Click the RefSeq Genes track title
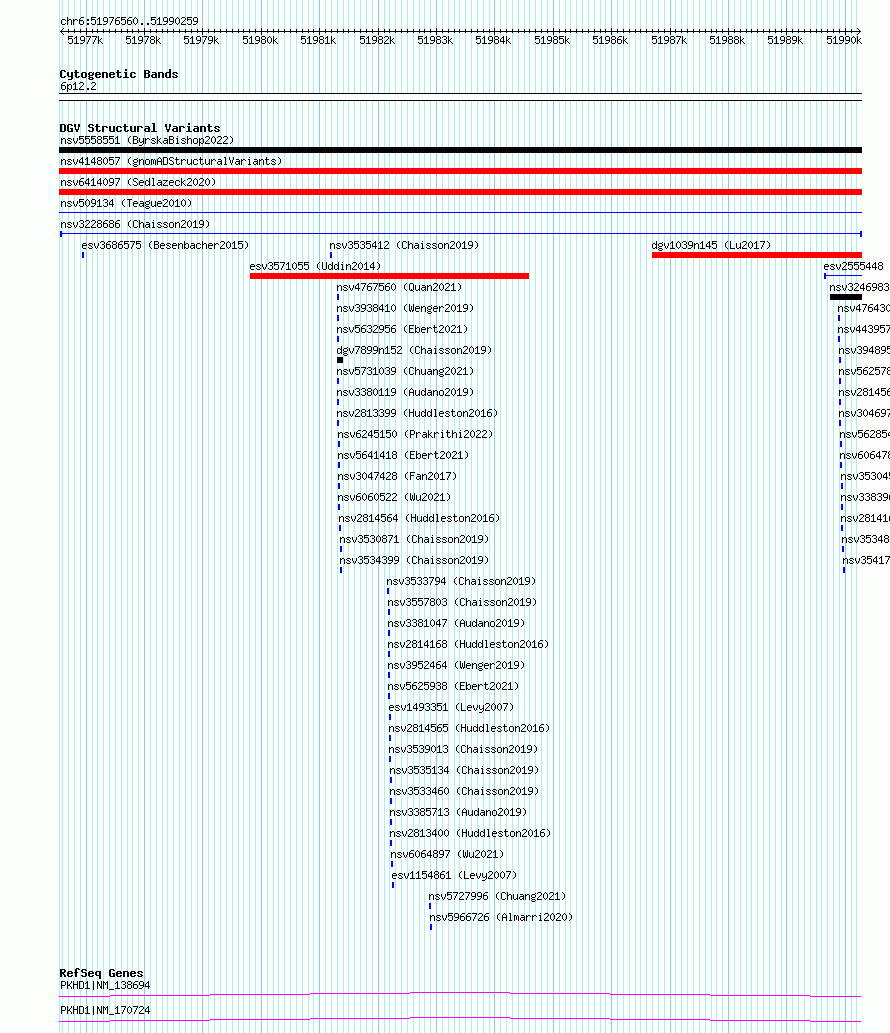This screenshot has width=890, height=1033. click(x=101, y=974)
